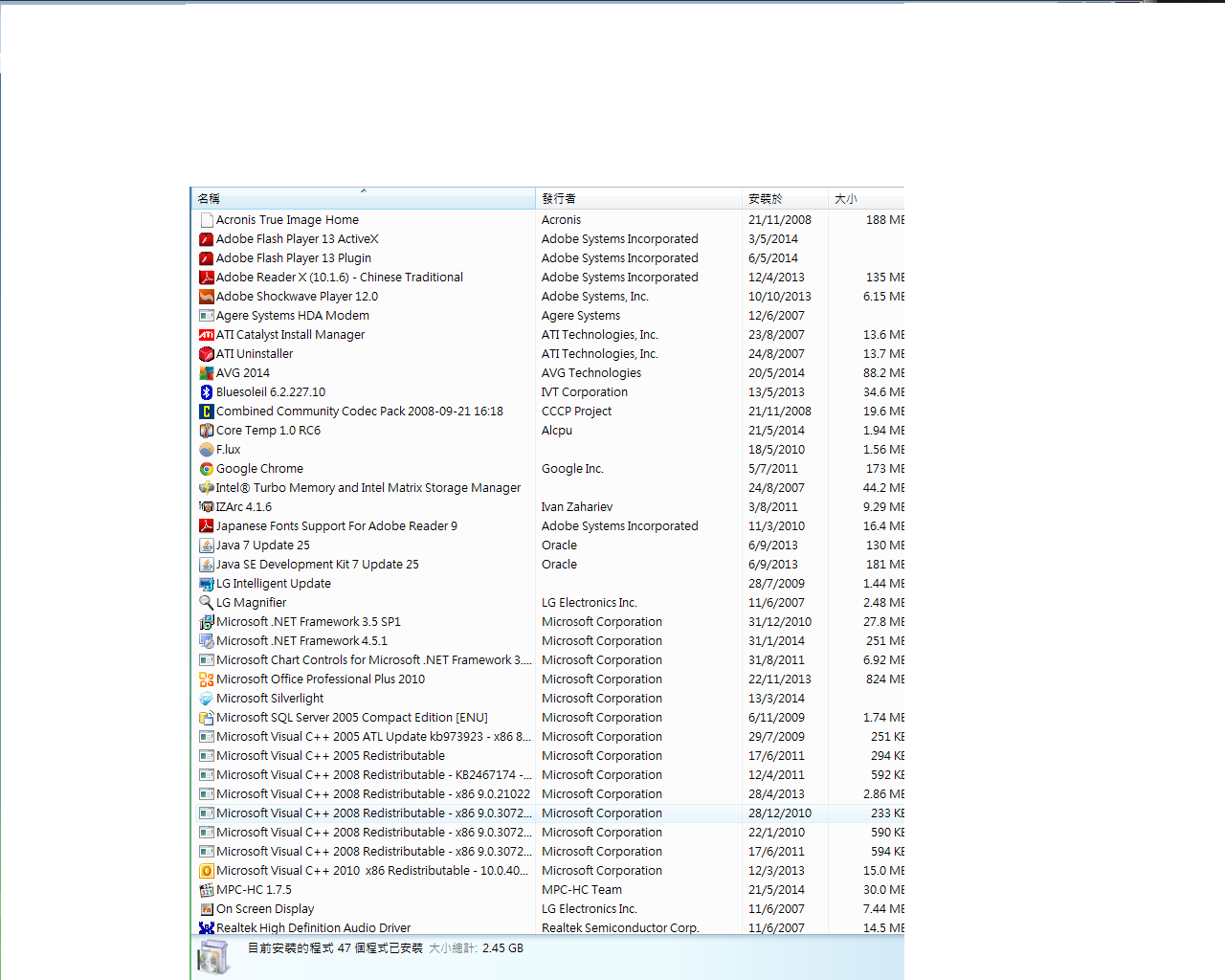Select 'Microsoft Visual C++ 2005 Redistributable' entry
The image size is (1225, 980).
548,756
